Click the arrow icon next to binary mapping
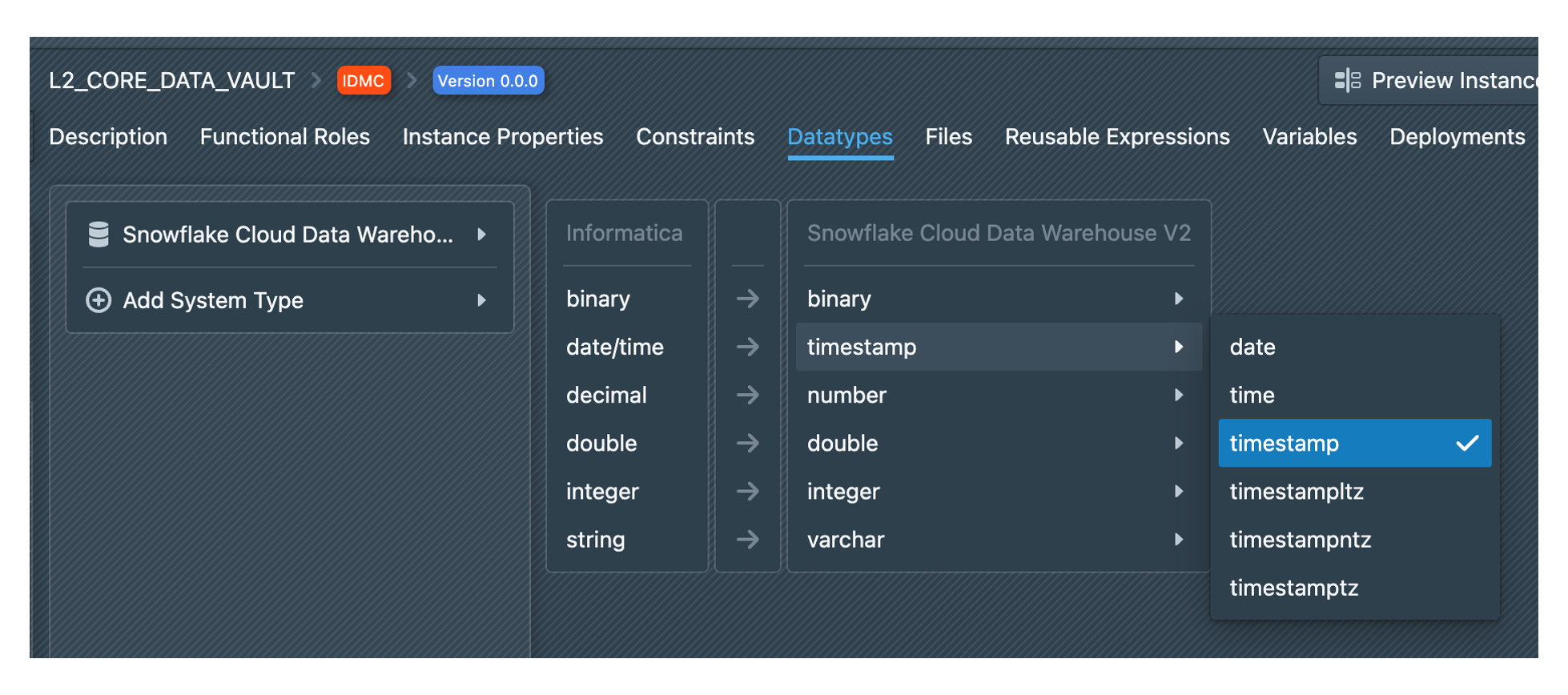 click(x=747, y=299)
